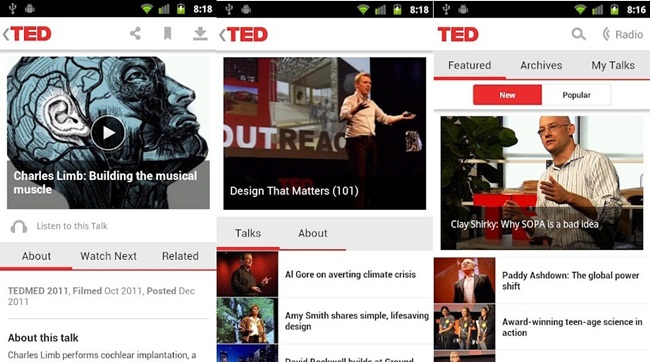650x362 pixels.
Task: Select the New toggle option
Action: tap(507, 95)
